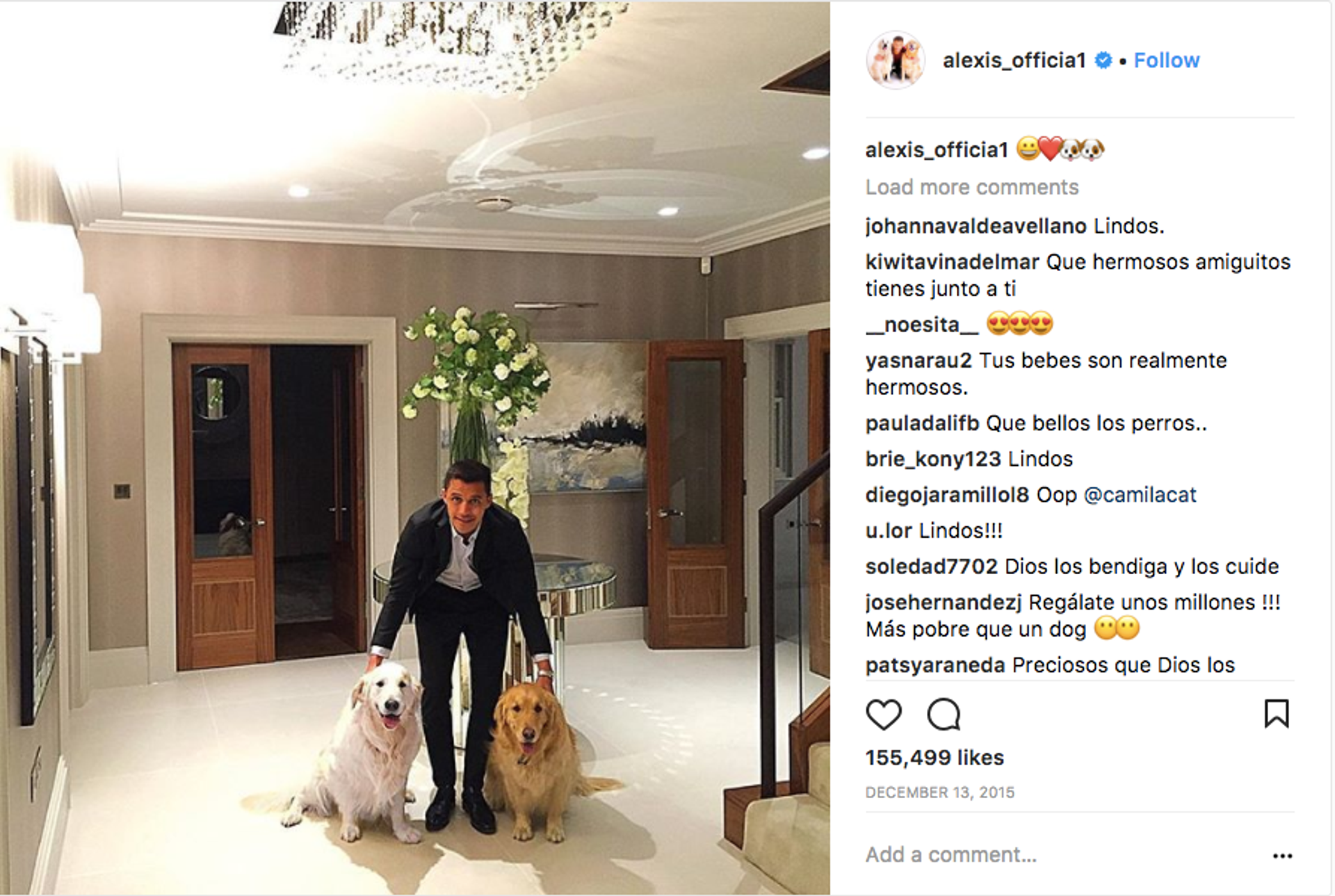Open the header alexis_officia1 username link

(1014, 60)
